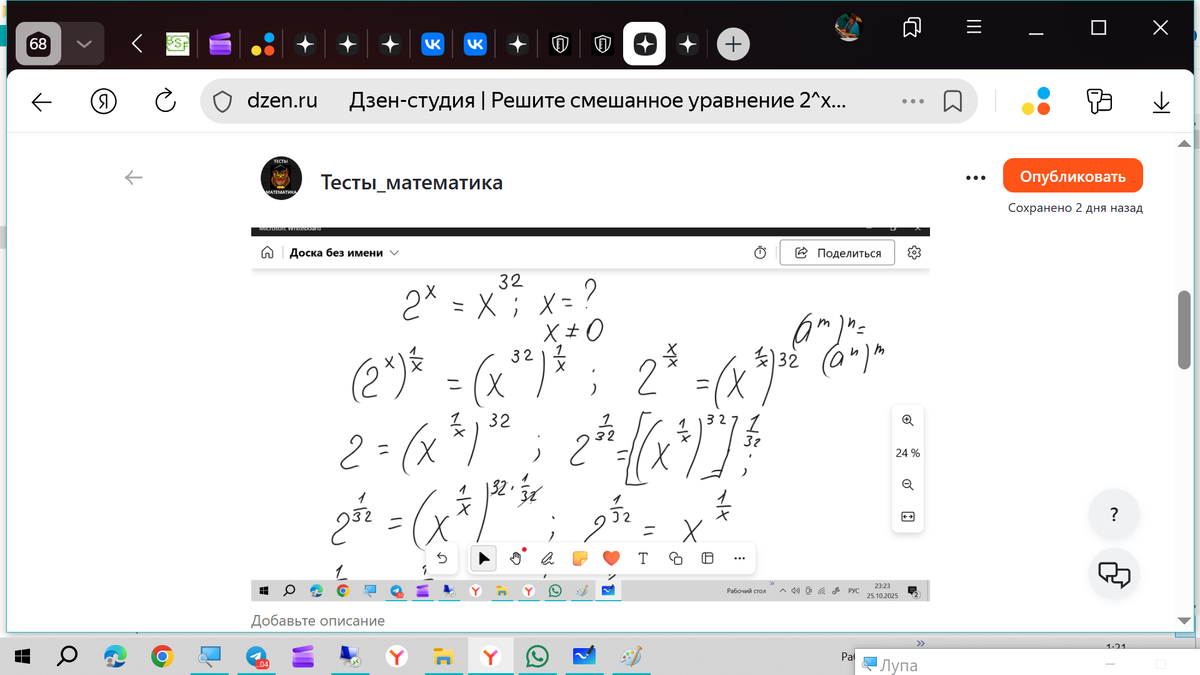
Task: Select the Text tool on the whiteboard toolbar
Action: [643, 558]
